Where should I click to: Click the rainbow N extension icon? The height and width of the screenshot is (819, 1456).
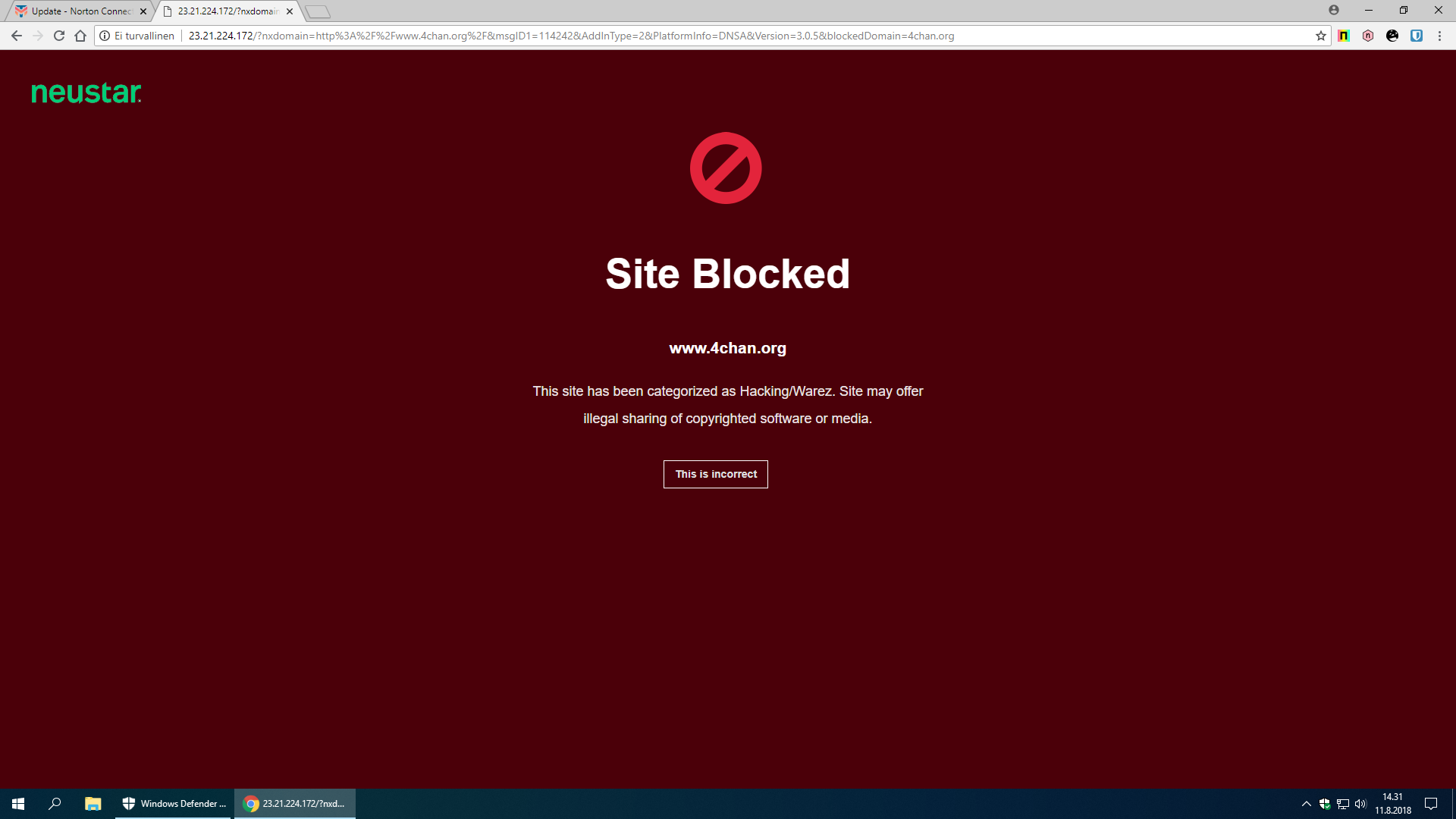1344,36
